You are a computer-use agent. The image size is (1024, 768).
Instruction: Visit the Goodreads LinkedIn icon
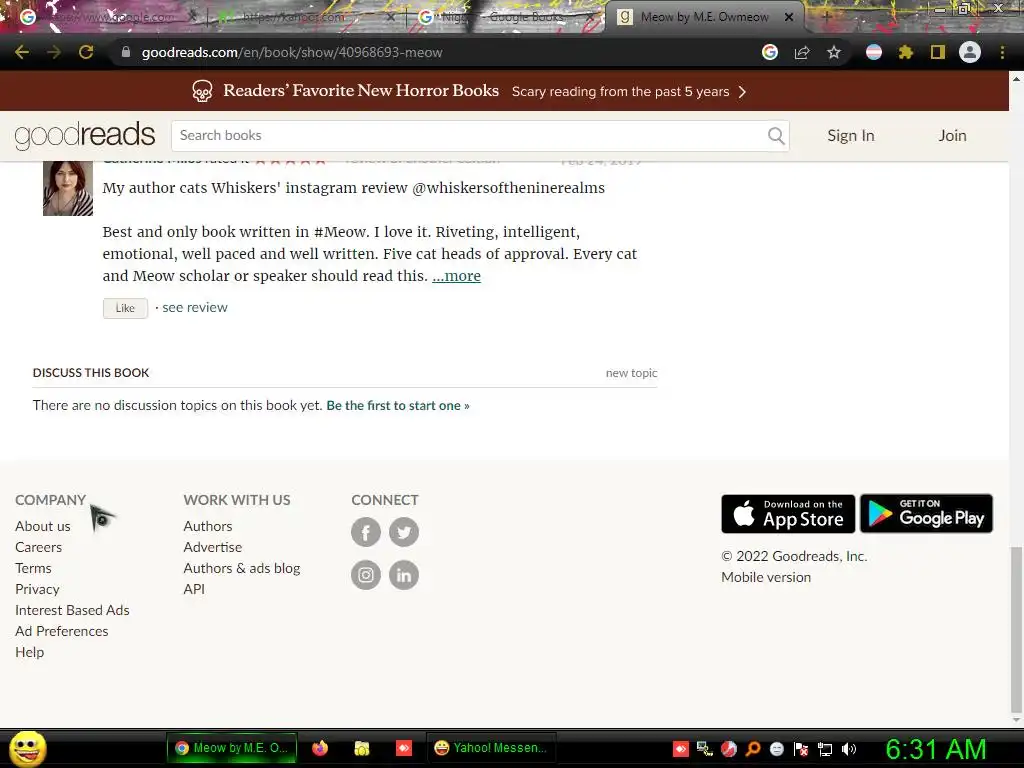click(x=404, y=575)
